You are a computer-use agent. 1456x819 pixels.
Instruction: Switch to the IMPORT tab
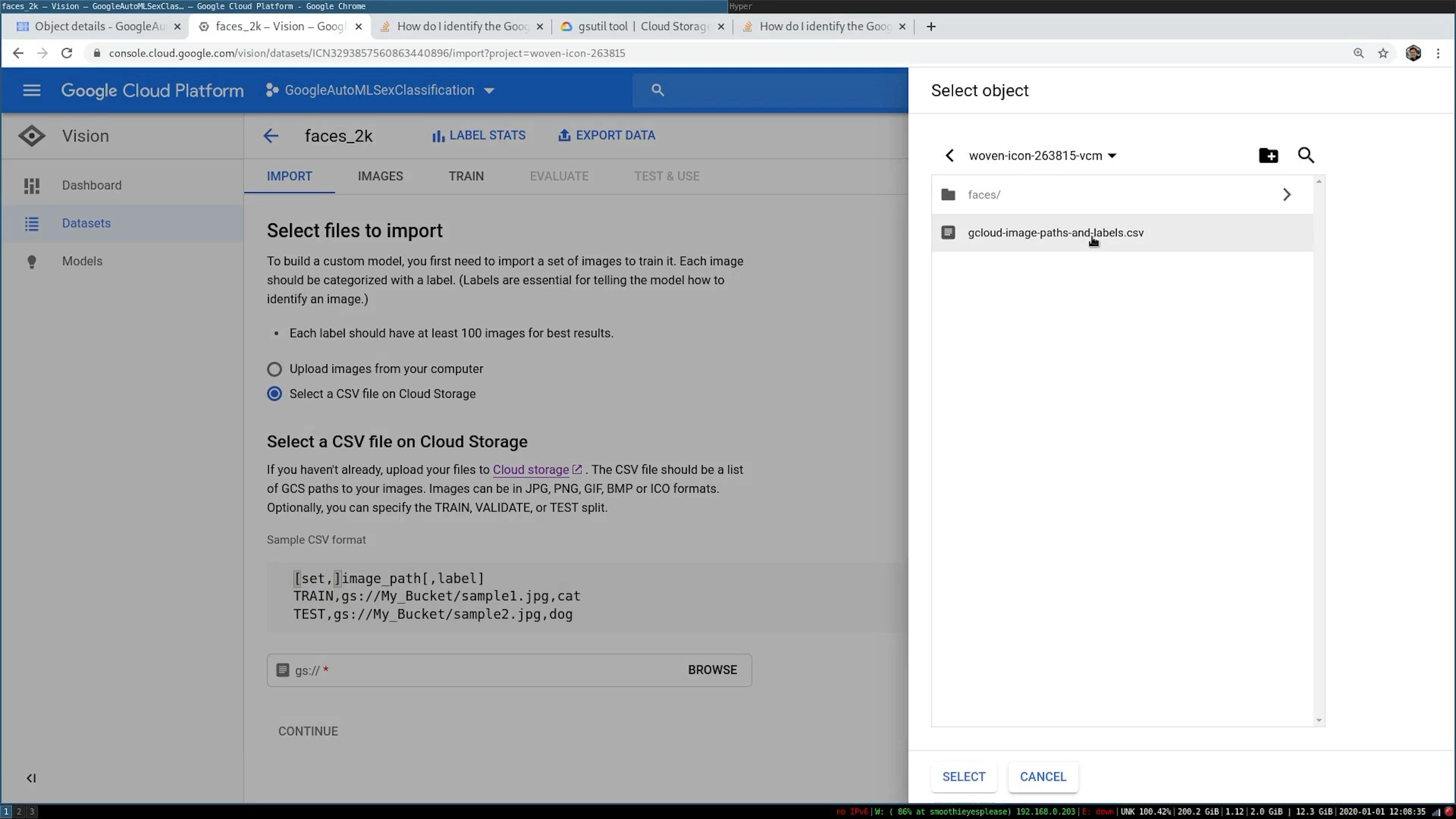click(x=289, y=176)
